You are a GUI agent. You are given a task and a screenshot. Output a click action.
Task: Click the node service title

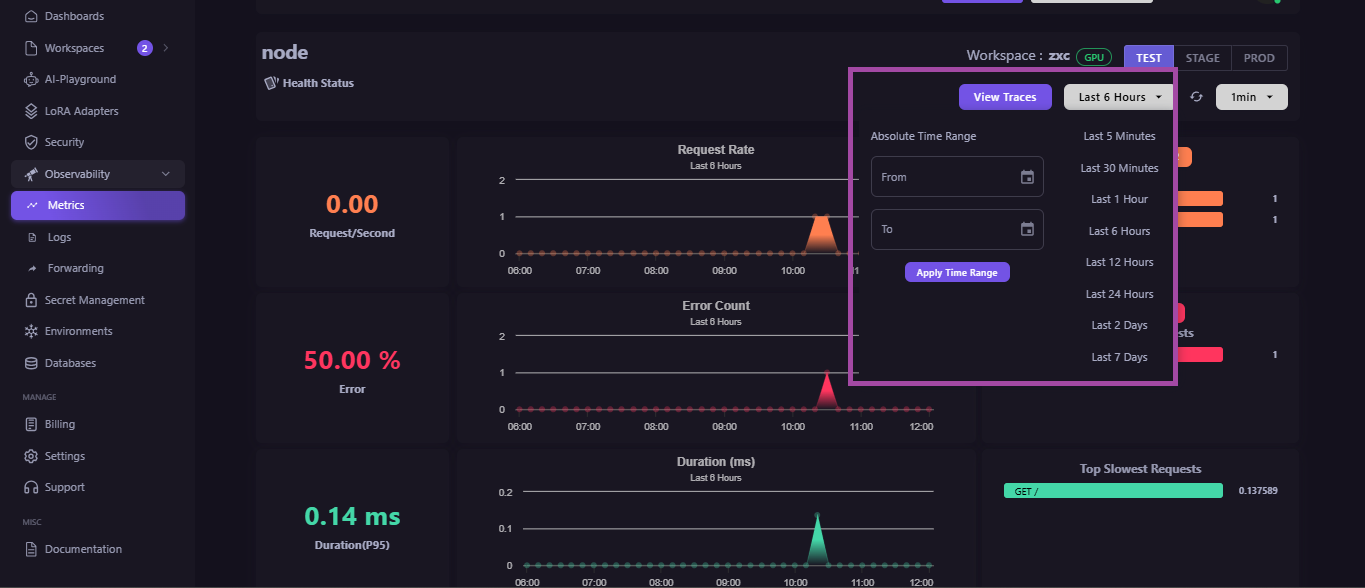click(x=285, y=52)
